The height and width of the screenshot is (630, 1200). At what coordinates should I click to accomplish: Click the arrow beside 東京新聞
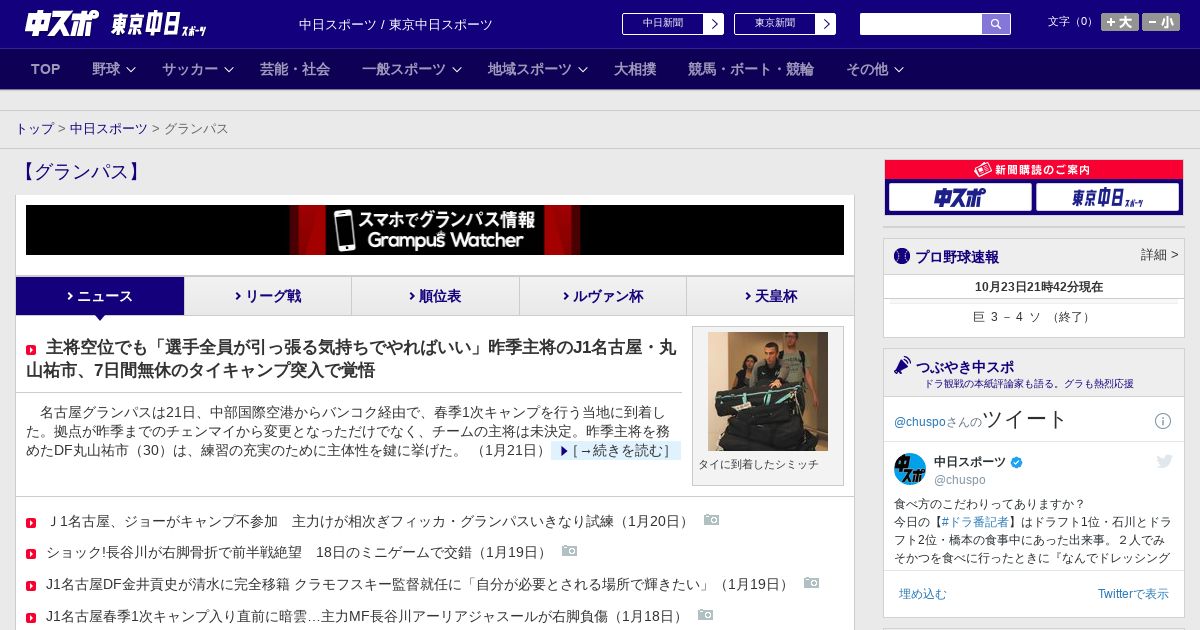pos(826,24)
